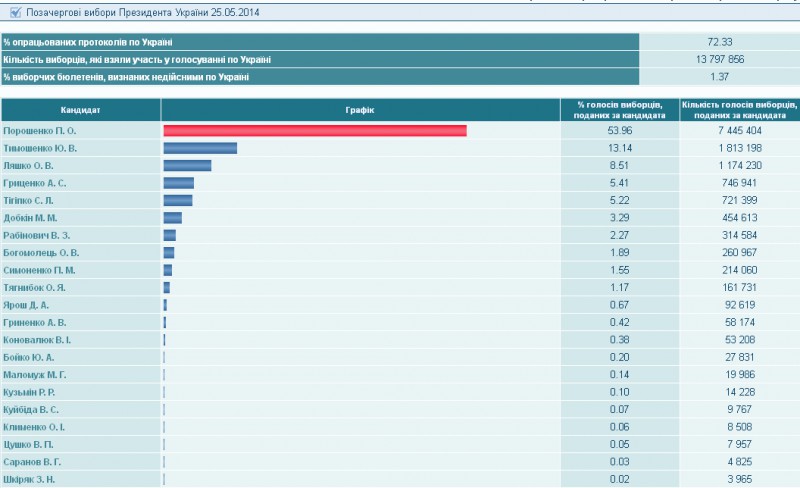The height and width of the screenshot is (488, 800).
Task: Click the 'Кандидат' column header
Action: [x=80, y=109]
